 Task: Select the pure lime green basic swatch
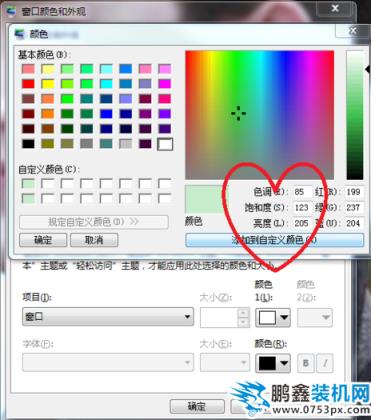pos(67,99)
